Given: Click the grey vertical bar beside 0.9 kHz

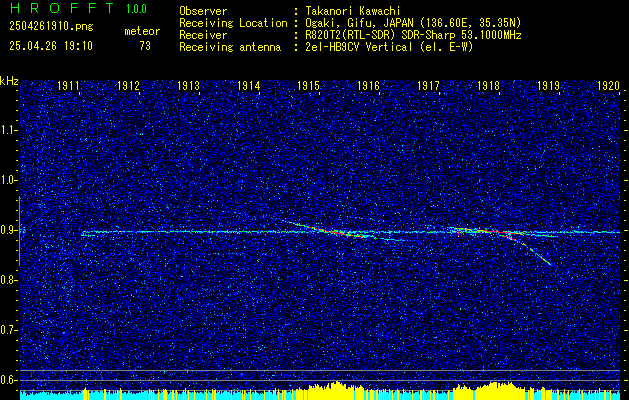Looking at the screenshot, I should [x=19, y=231].
